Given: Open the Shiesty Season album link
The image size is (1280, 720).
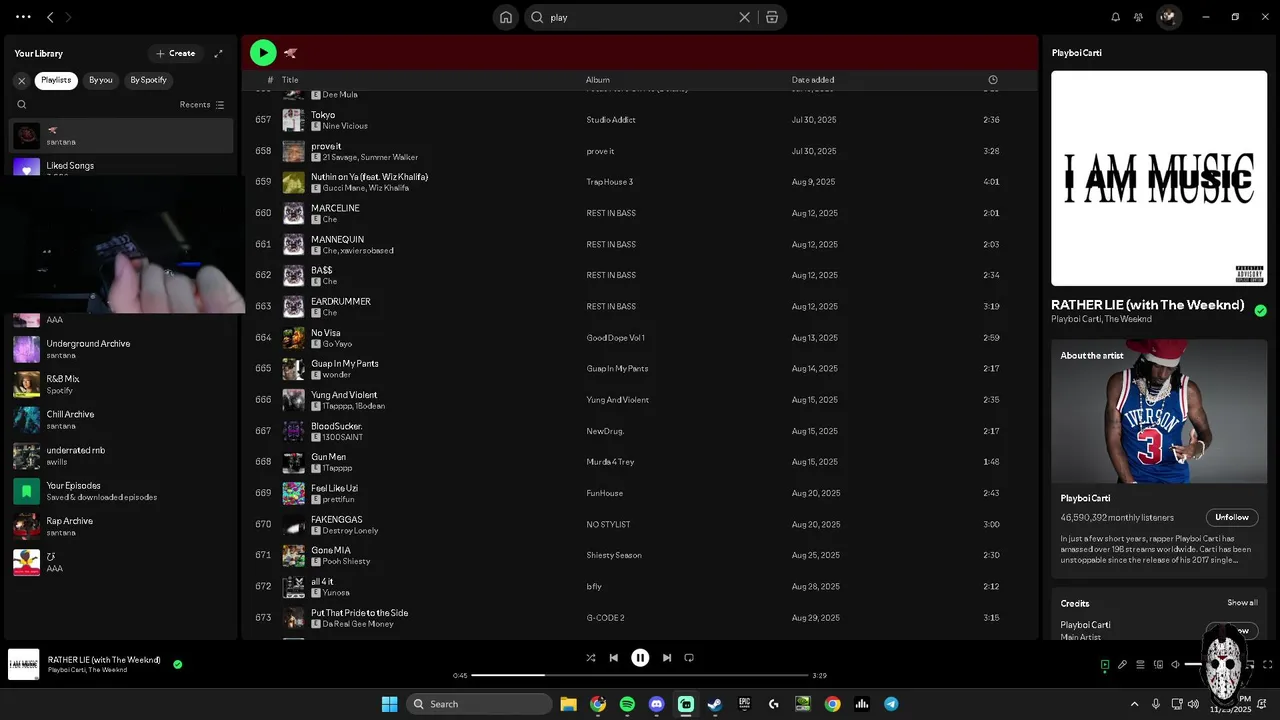Looking at the screenshot, I should (x=614, y=555).
